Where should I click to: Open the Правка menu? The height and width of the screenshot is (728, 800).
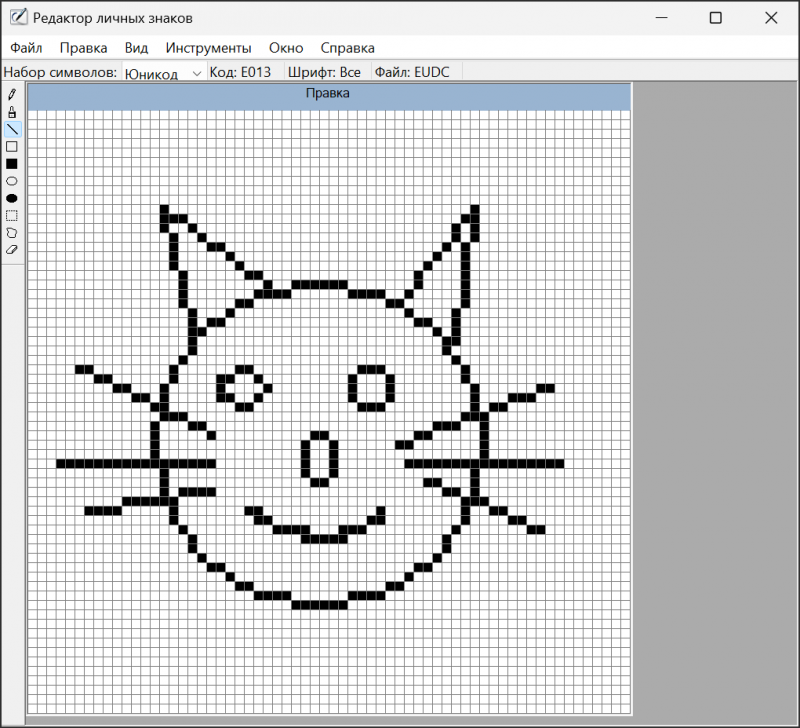(83, 48)
